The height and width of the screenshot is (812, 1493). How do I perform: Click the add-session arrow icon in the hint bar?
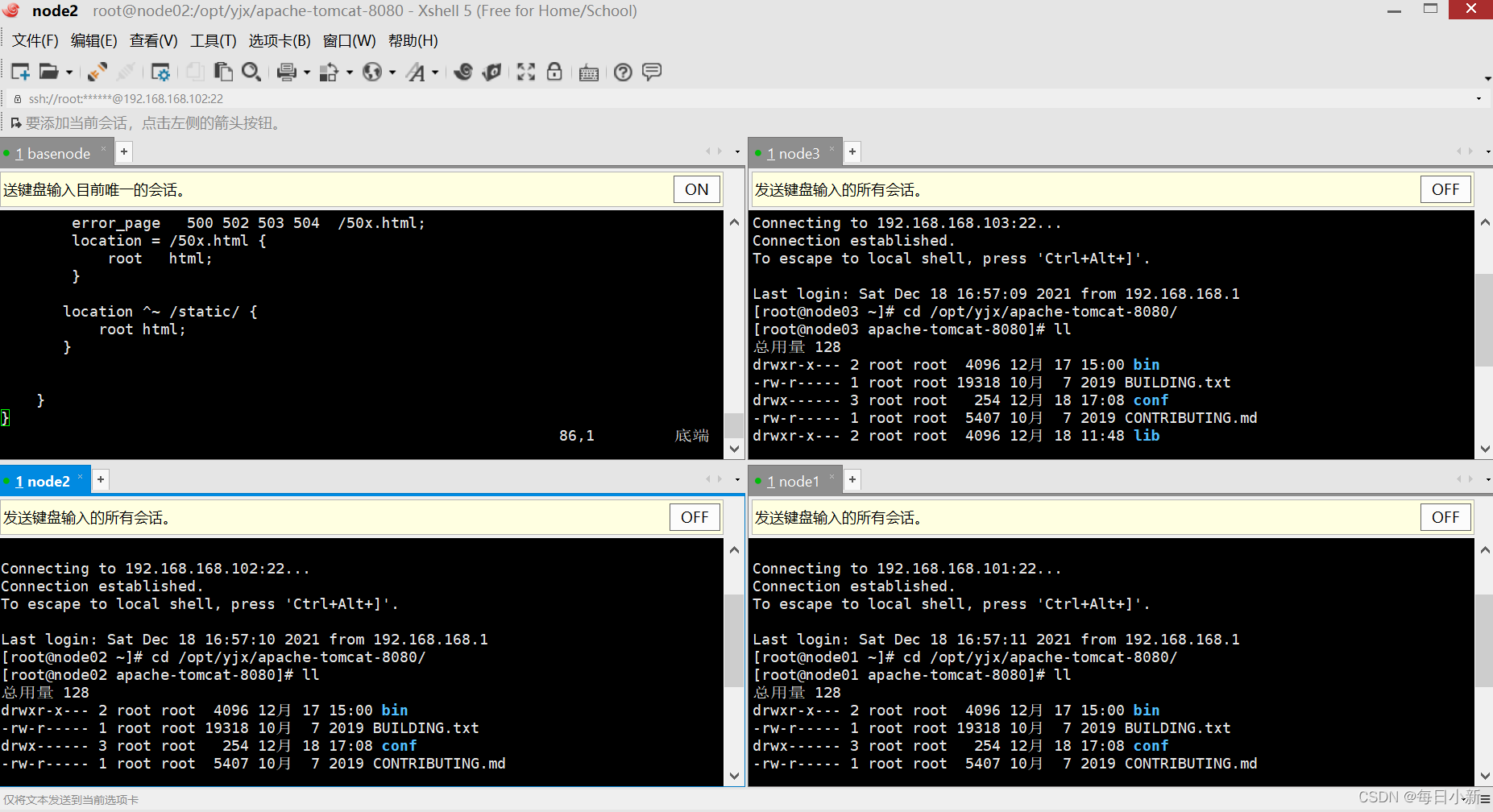(x=15, y=123)
